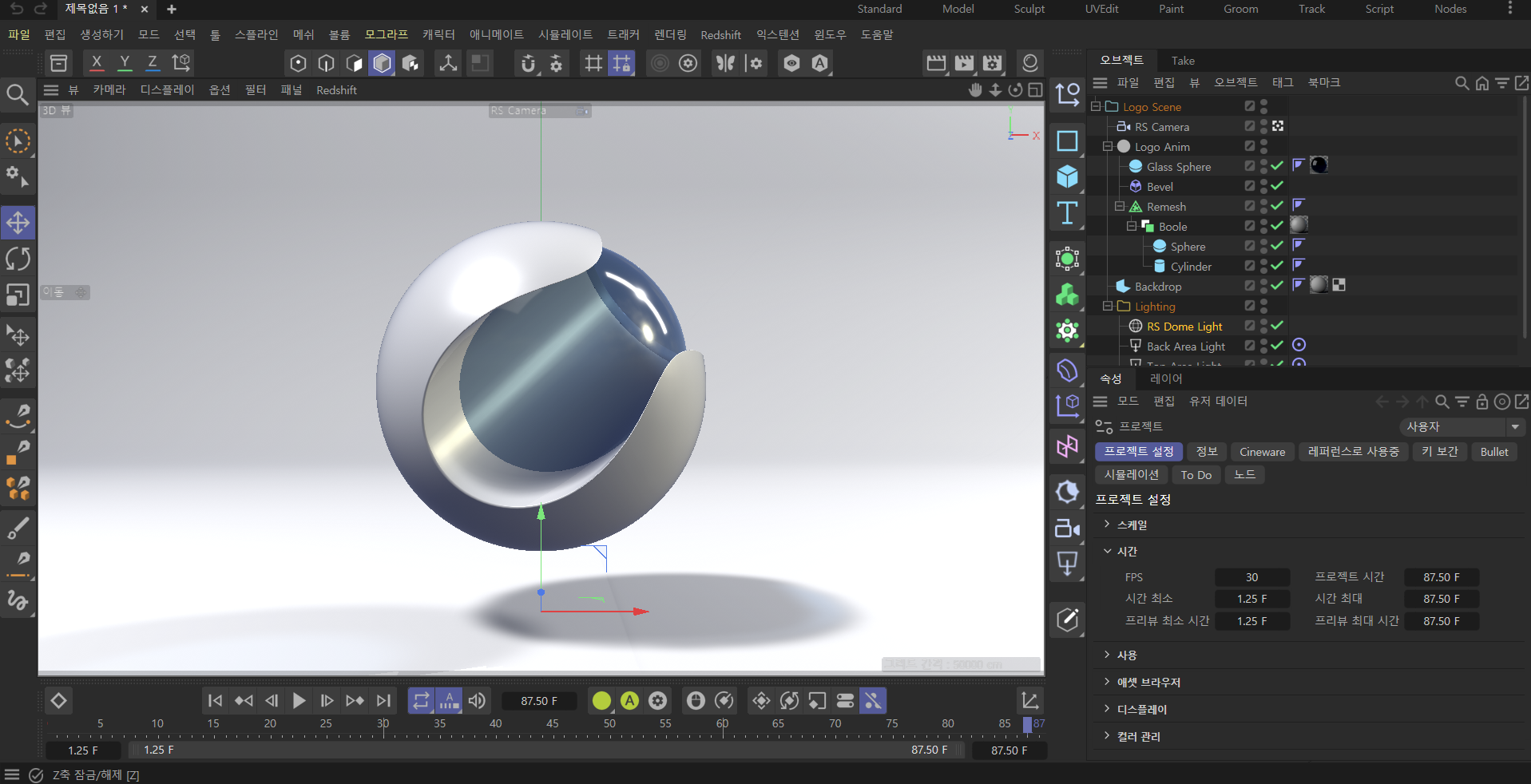Toggle Y axis lock
The height and width of the screenshot is (784, 1531).
coord(125,63)
